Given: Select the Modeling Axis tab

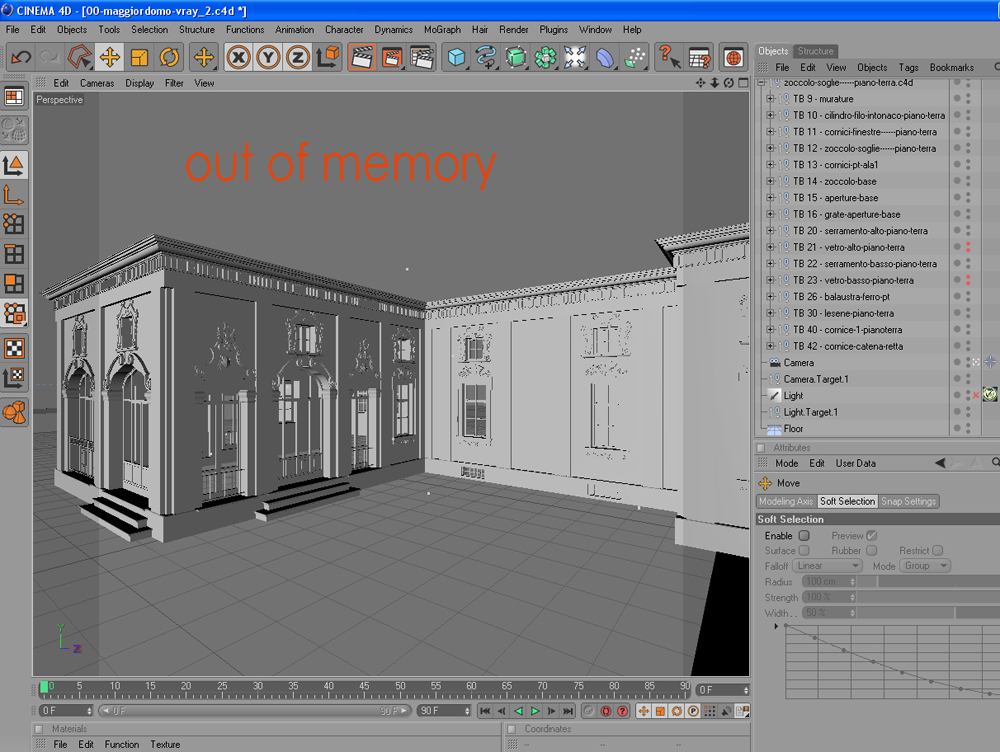Looking at the screenshot, I should click(786, 501).
